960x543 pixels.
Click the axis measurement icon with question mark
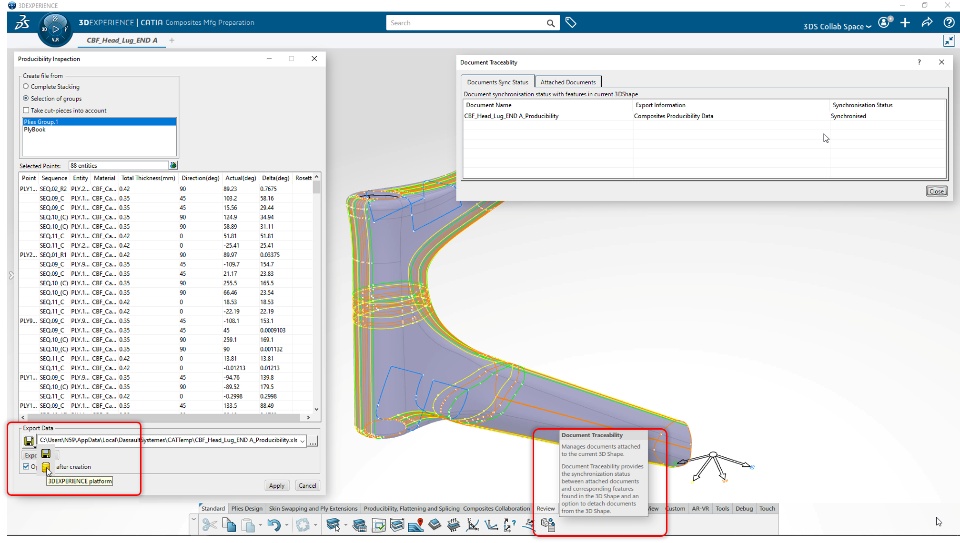point(510,525)
